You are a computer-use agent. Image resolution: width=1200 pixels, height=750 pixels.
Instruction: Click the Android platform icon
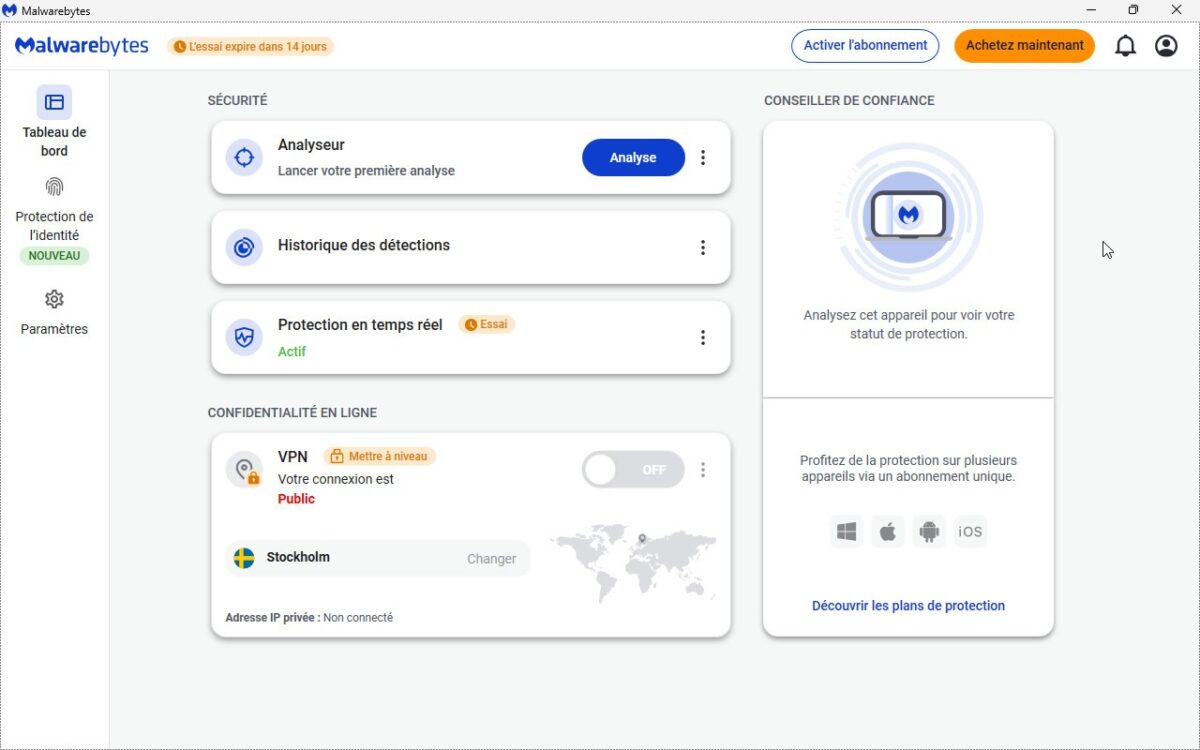929,532
